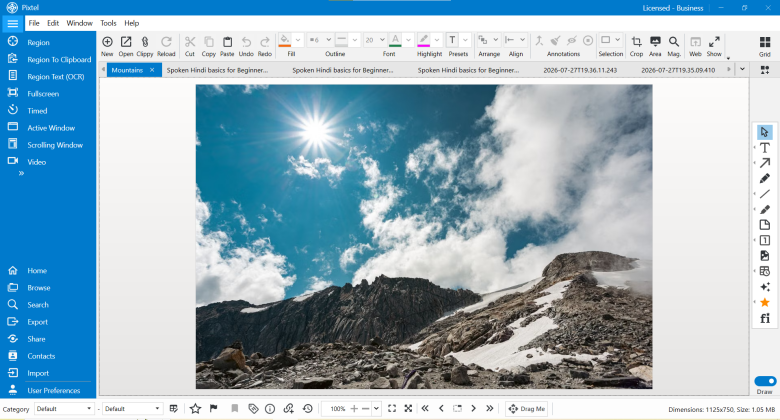Select the Crop tool
This screenshot has height=420, width=780.
pyautogui.click(x=636, y=46)
